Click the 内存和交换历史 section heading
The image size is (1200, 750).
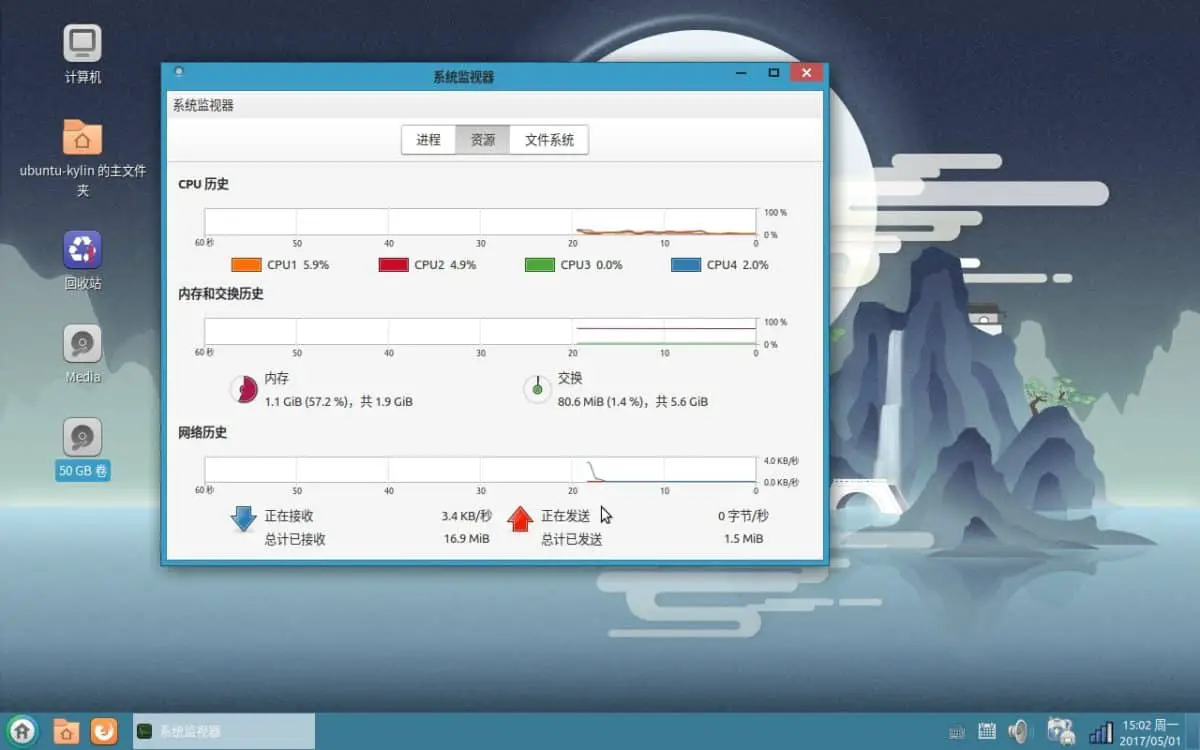(x=221, y=294)
